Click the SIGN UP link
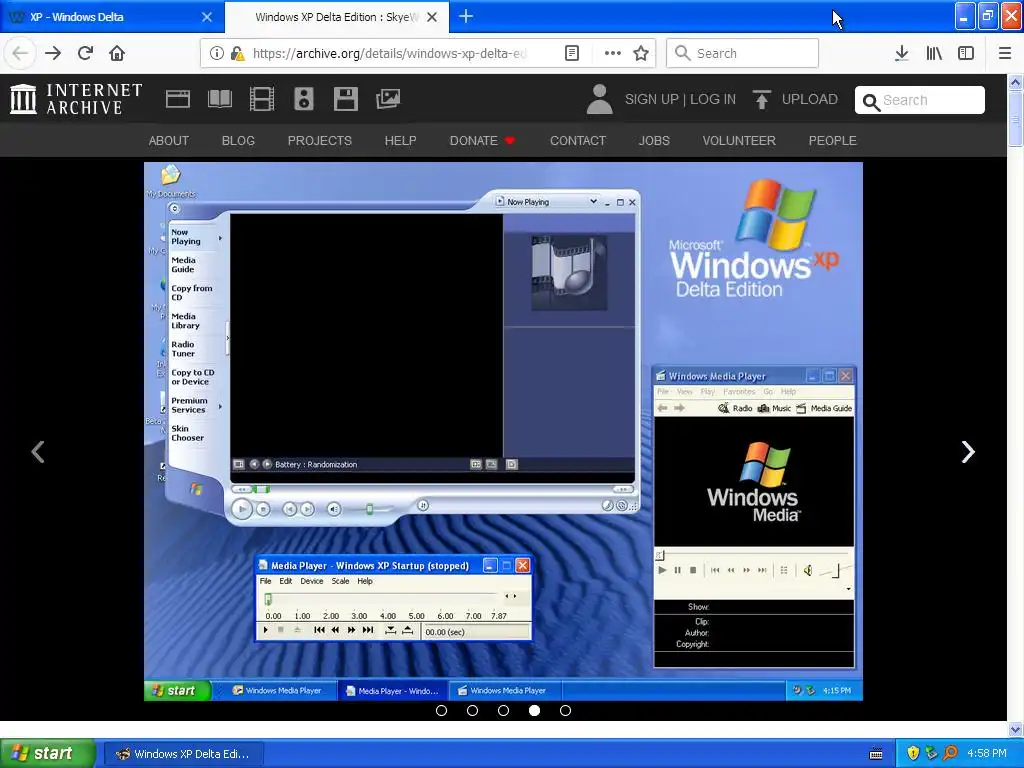The height and width of the screenshot is (768, 1024). coord(652,99)
